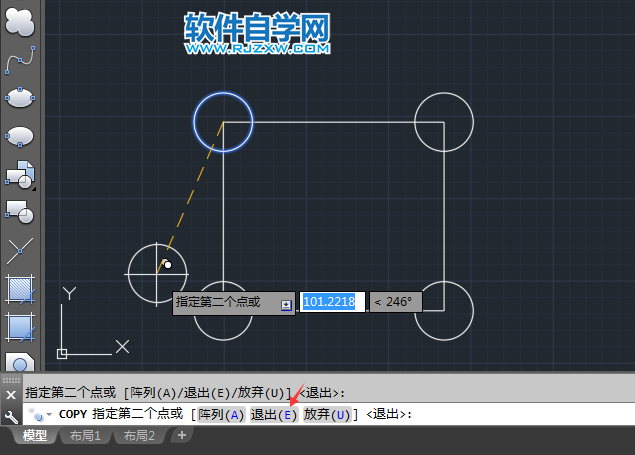Screen dimensions: 635x455
Task: Select the Elliptical Arc tool
Action: (x=19, y=136)
